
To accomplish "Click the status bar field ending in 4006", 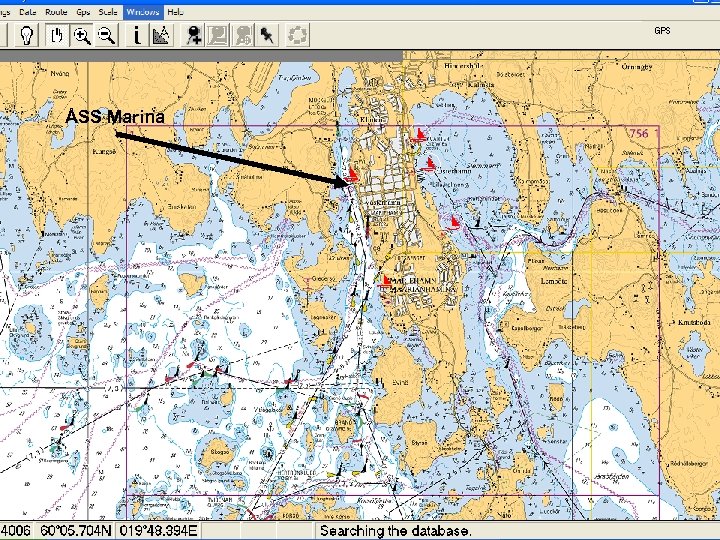I will coord(16,531).
